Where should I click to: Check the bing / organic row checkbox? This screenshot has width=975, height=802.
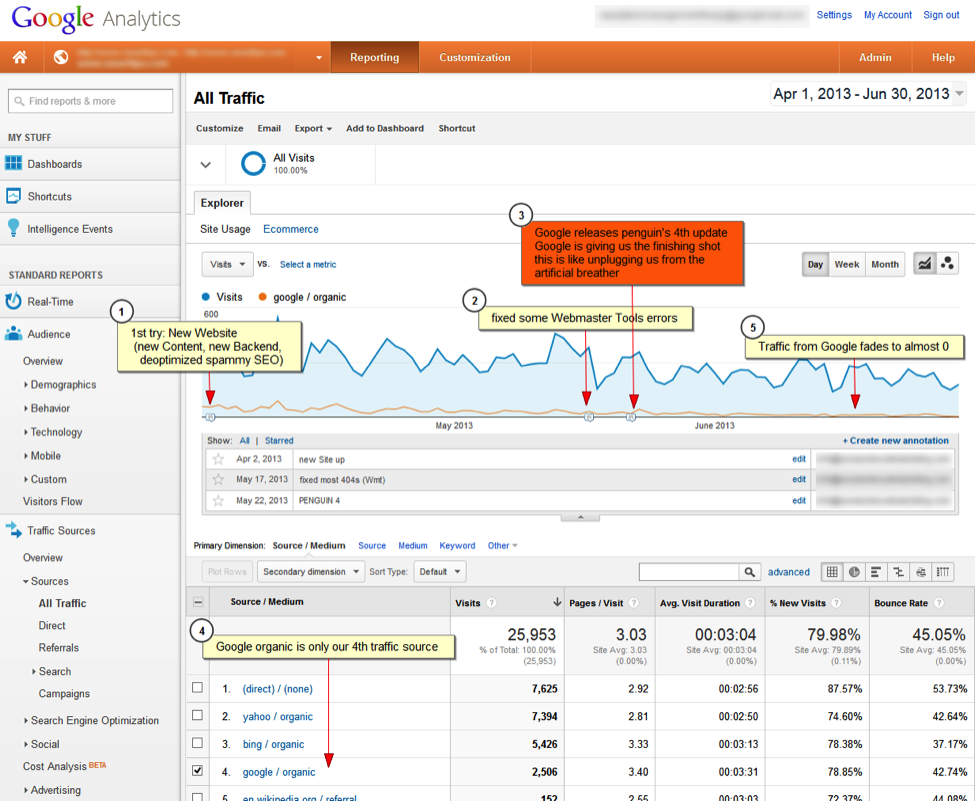pyautogui.click(x=197, y=743)
